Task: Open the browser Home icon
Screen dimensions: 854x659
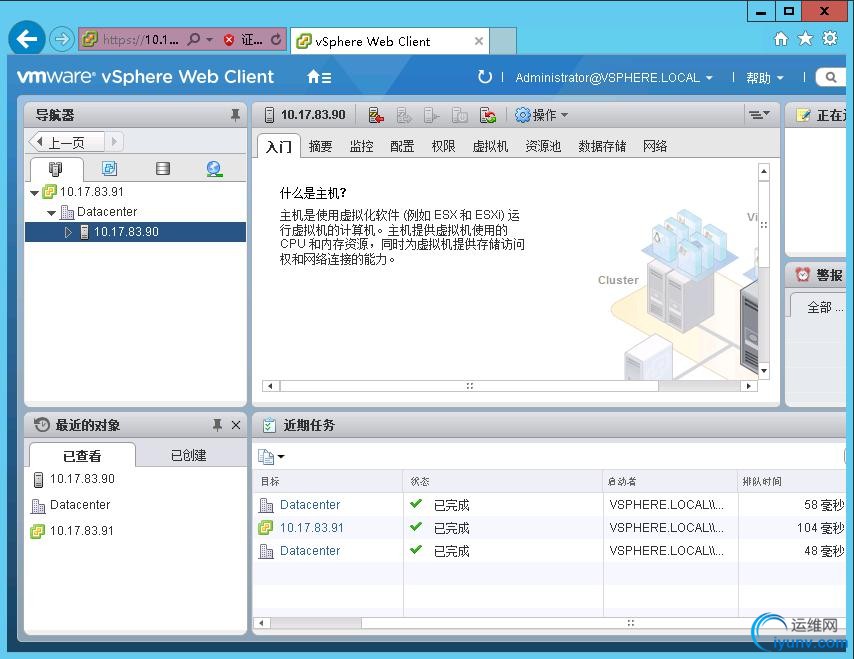Action: pyautogui.click(x=781, y=39)
